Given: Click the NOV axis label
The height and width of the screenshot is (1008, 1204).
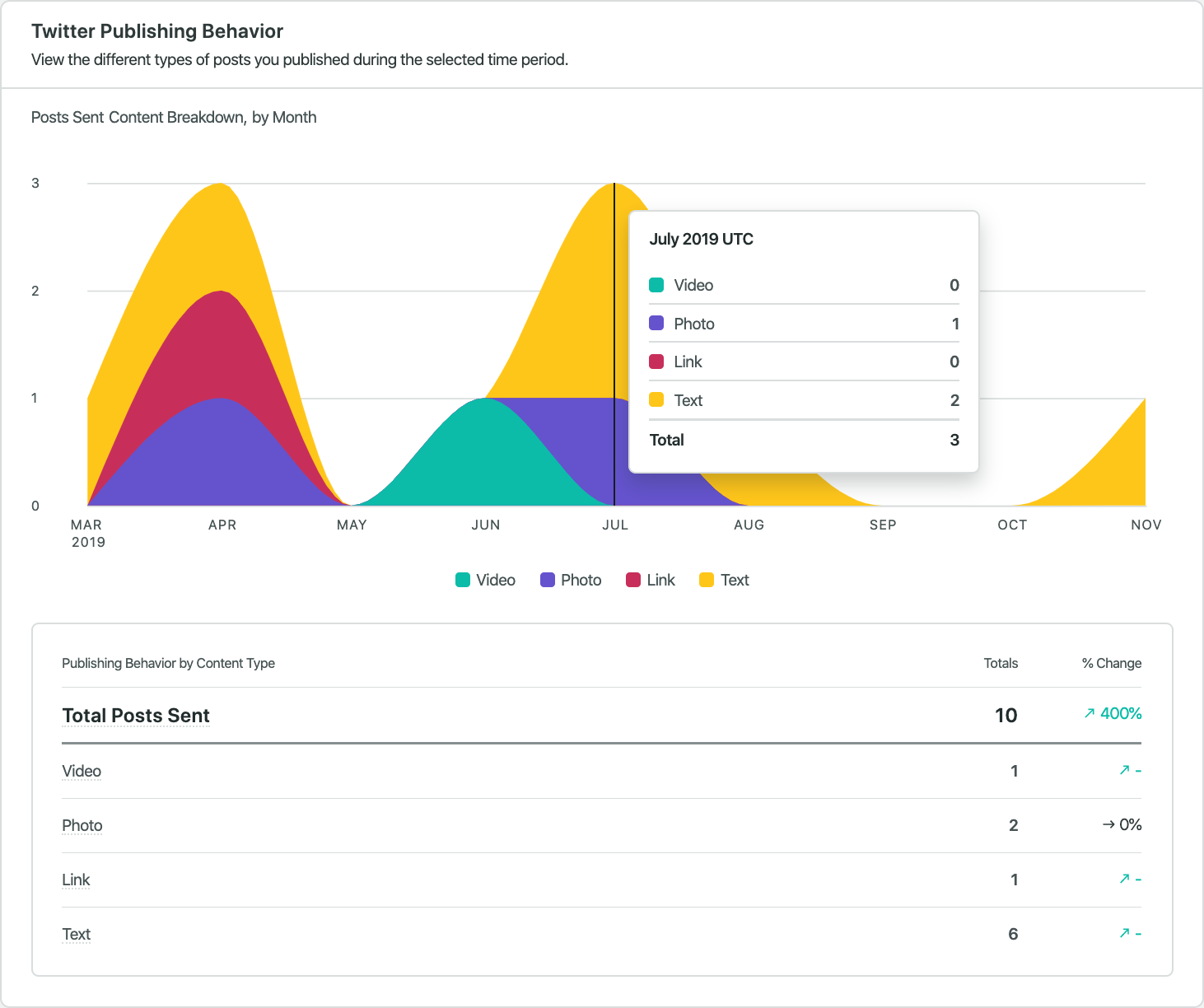Looking at the screenshot, I should tap(1146, 525).
